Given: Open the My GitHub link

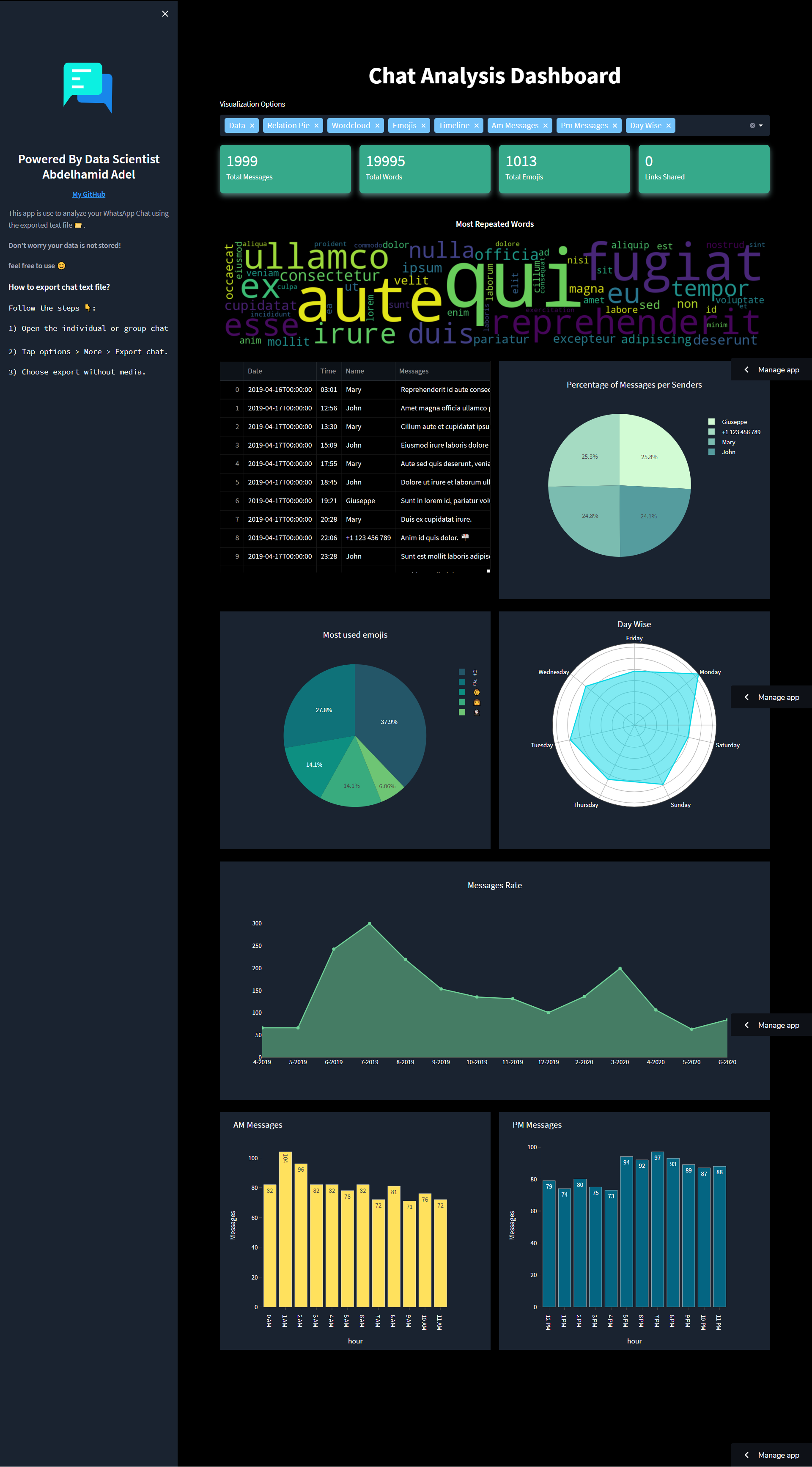Looking at the screenshot, I should point(88,194).
